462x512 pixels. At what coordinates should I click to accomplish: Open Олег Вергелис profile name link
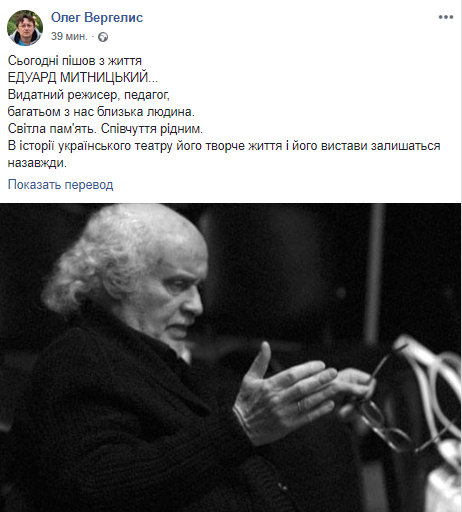(x=97, y=18)
